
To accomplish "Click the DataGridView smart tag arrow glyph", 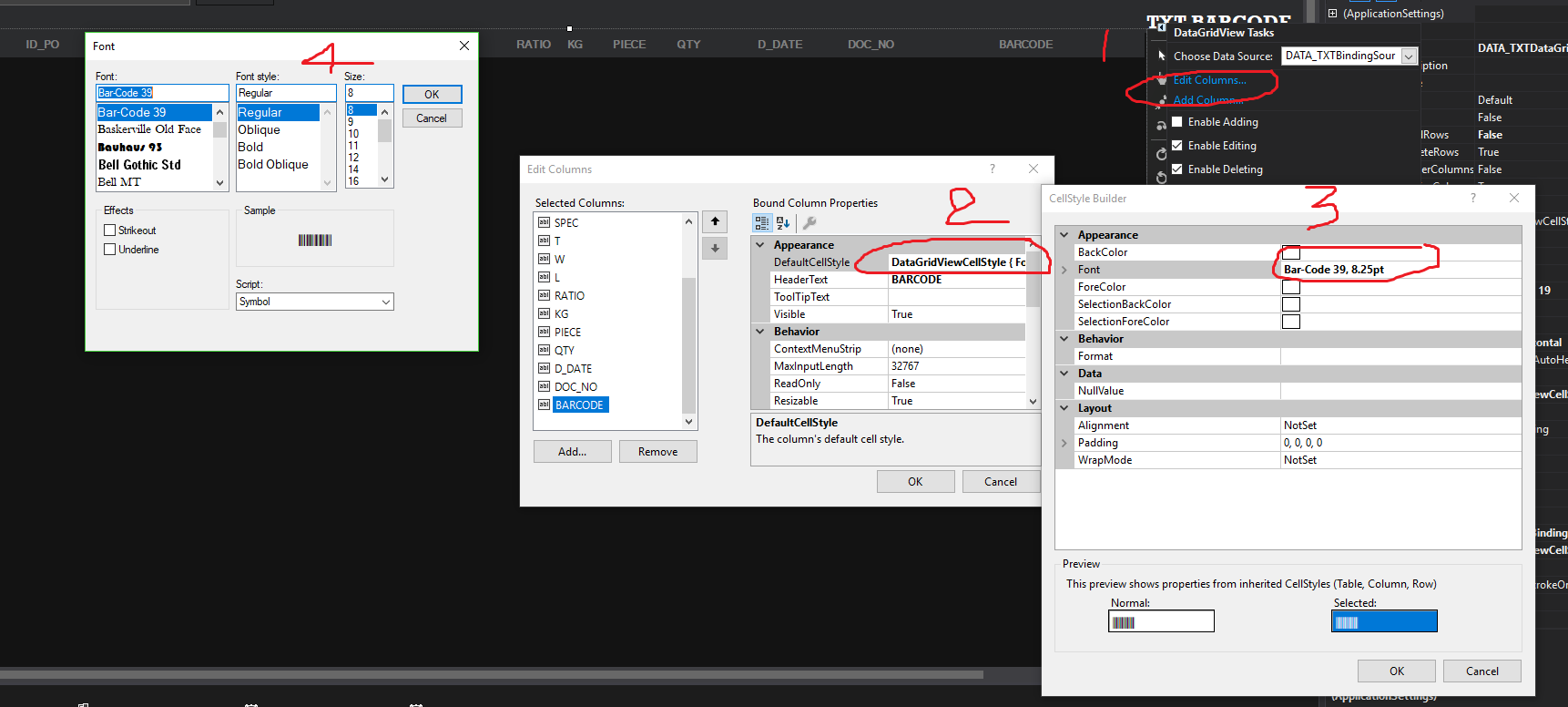I will point(1160,27).
